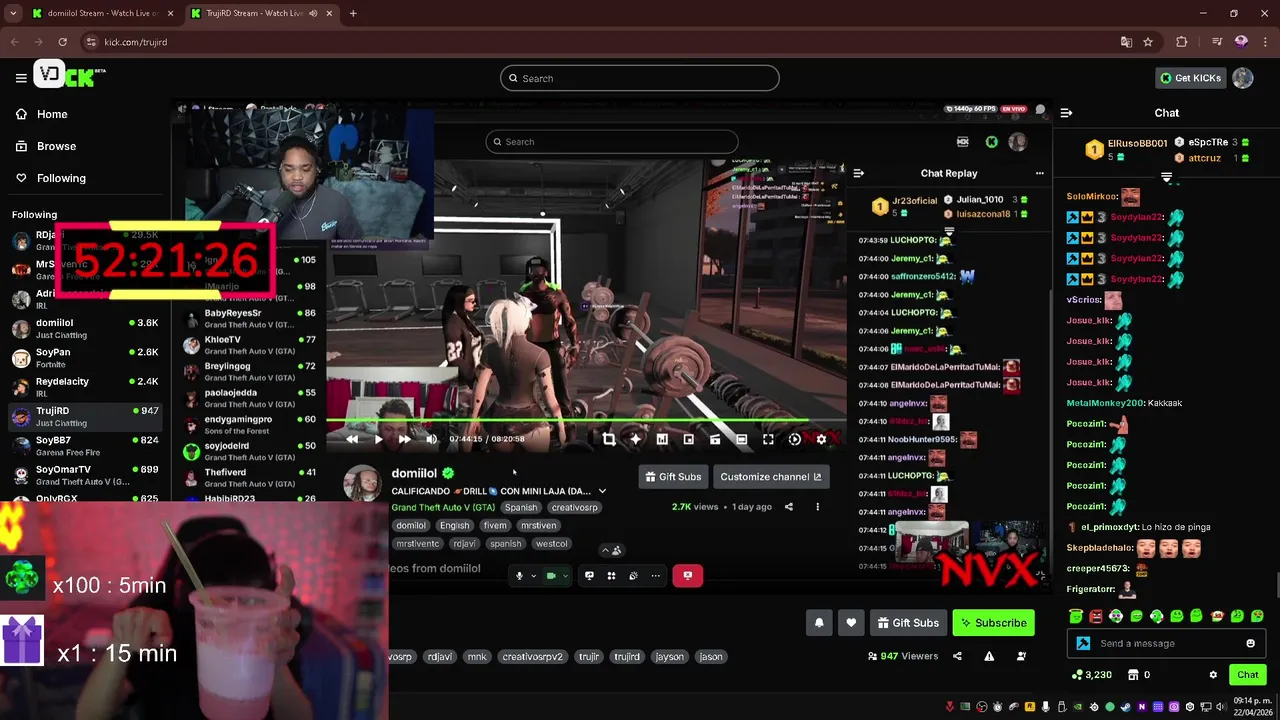
Task: Select the trujird tag below the stream
Action: (627, 657)
